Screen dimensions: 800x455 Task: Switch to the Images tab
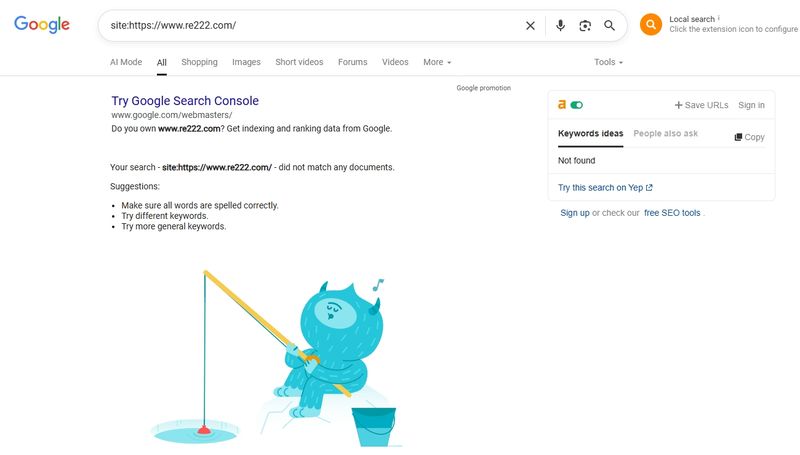246,62
